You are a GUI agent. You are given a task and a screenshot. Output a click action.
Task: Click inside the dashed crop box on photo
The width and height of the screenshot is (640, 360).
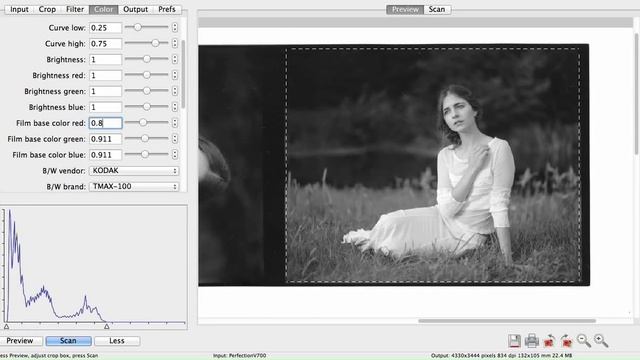pyautogui.click(x=433, y=165)
